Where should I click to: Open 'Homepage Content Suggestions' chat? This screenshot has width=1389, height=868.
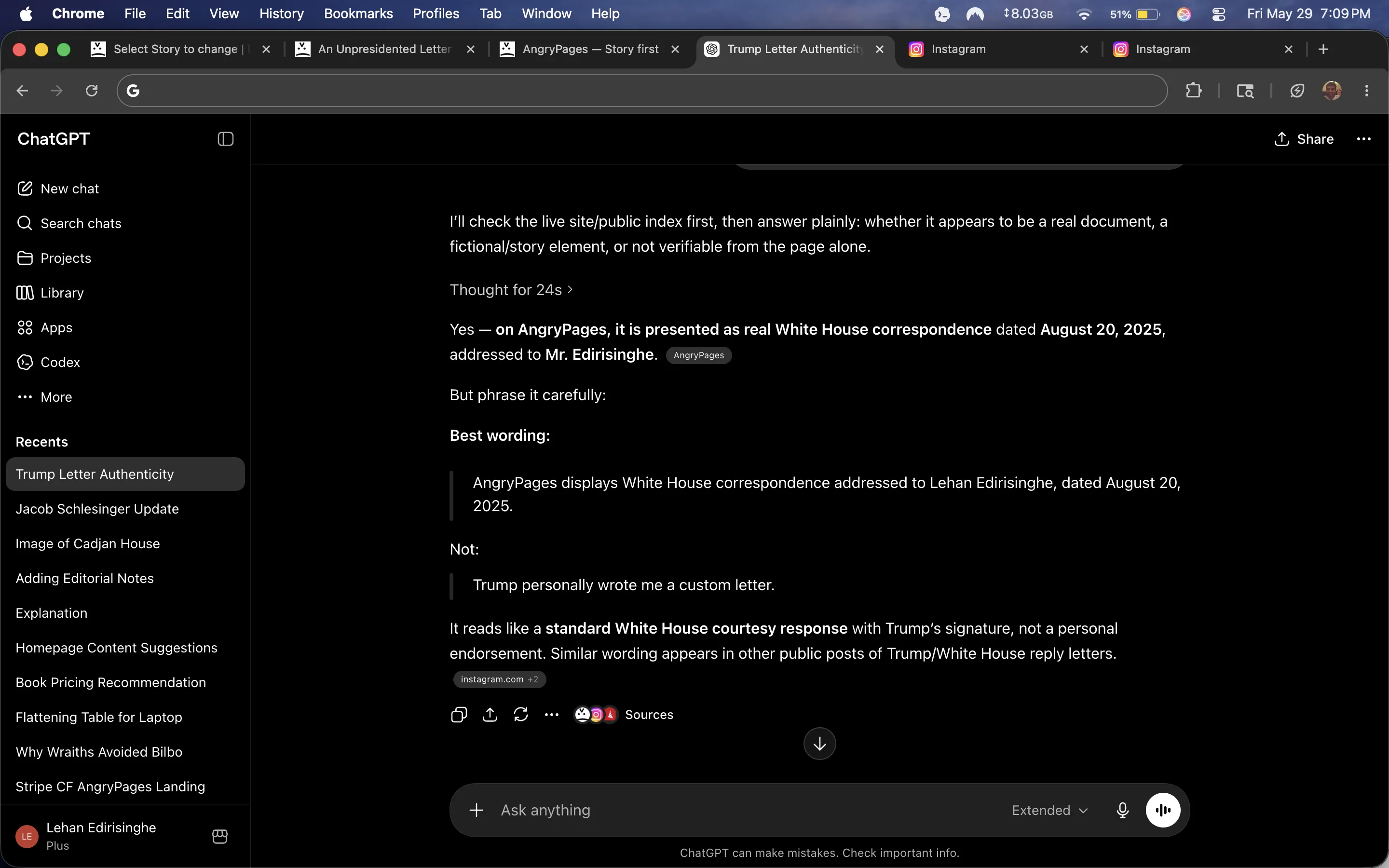[125, 648]
